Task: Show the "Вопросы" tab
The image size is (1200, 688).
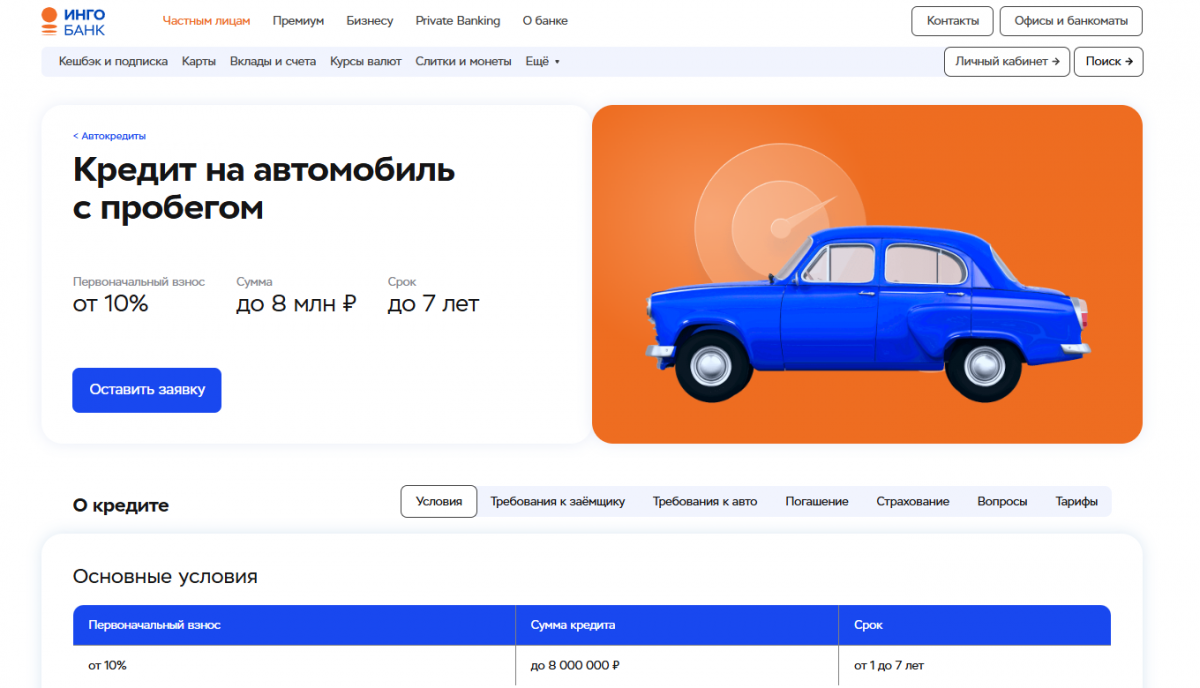Action: coord(1002,502)
